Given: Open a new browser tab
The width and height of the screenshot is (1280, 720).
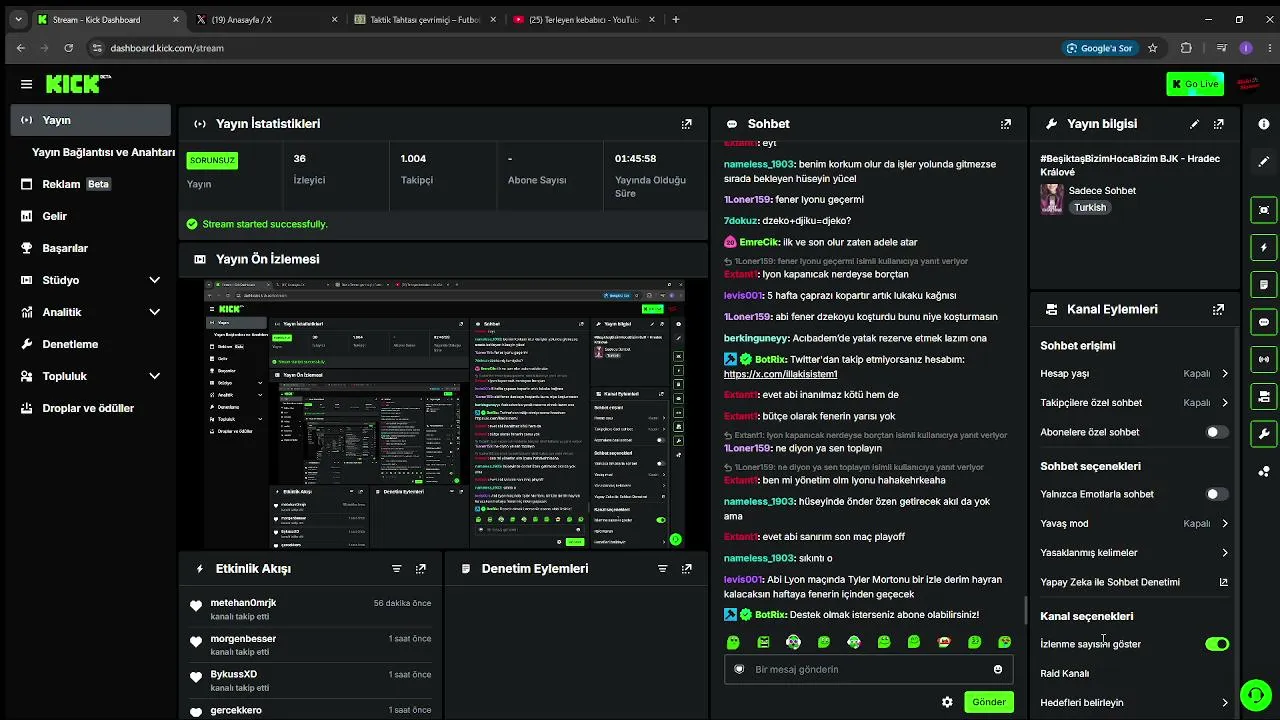Looking at the screenshot, I should pos(675,19).
